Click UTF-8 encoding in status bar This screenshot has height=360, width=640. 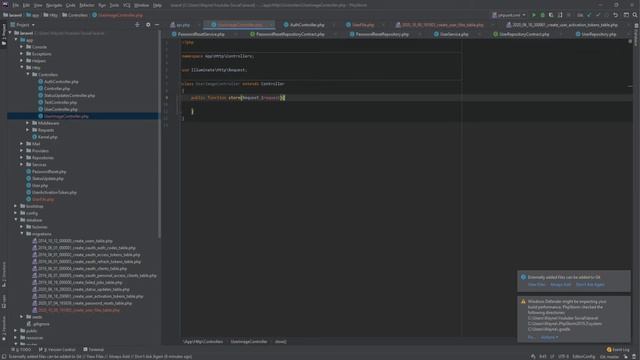pos(563,356)
